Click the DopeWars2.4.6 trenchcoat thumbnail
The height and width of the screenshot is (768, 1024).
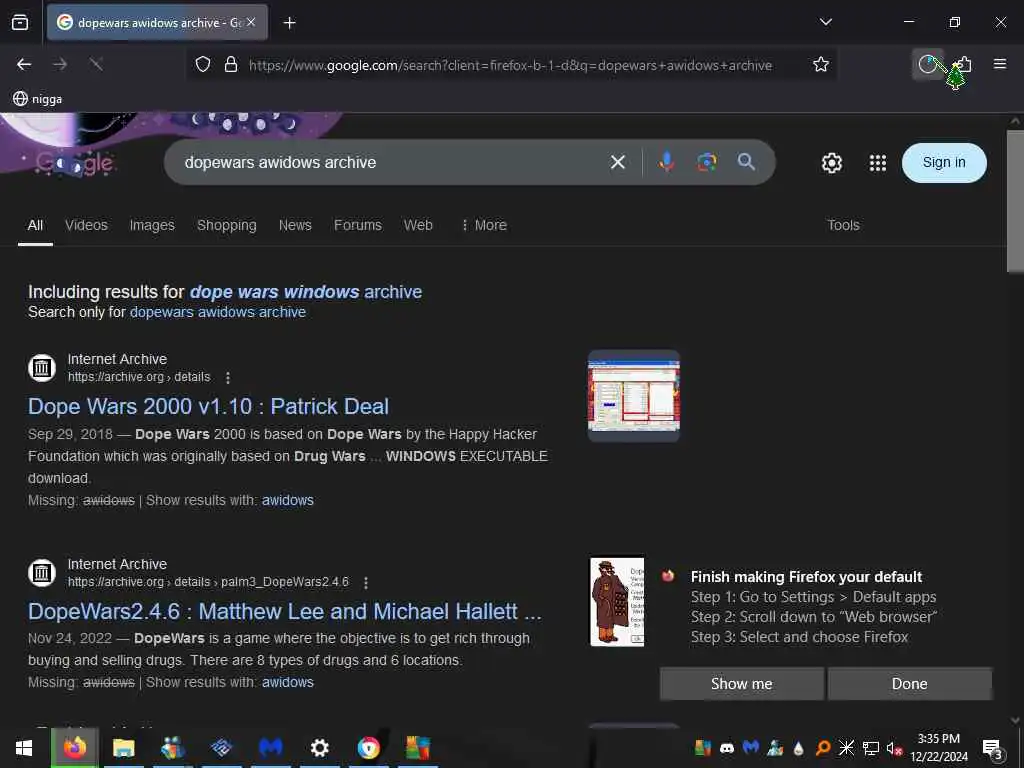[617, 601]
